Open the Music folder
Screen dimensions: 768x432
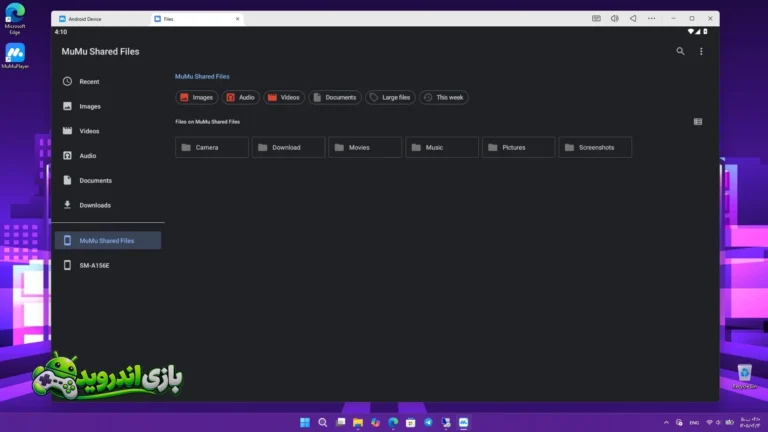tap(442, 147)
